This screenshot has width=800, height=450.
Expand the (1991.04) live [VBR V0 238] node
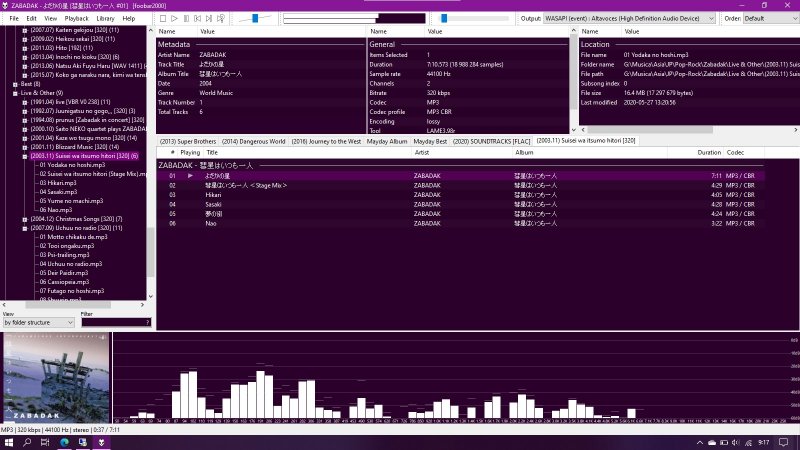coord(24,103)
